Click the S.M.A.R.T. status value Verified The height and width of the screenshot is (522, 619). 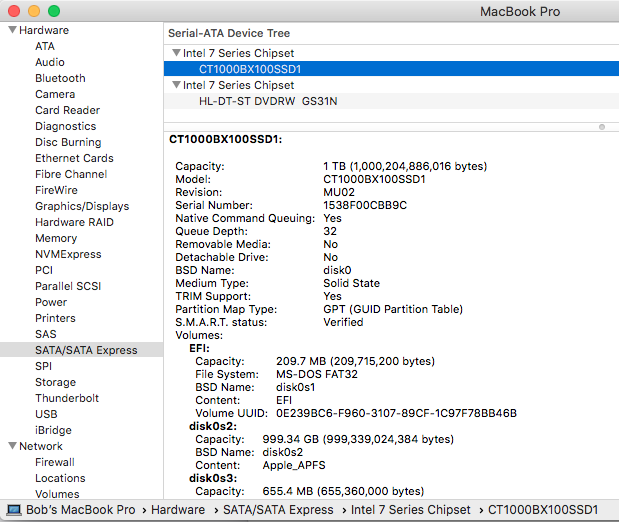click(x=343, y=322)
